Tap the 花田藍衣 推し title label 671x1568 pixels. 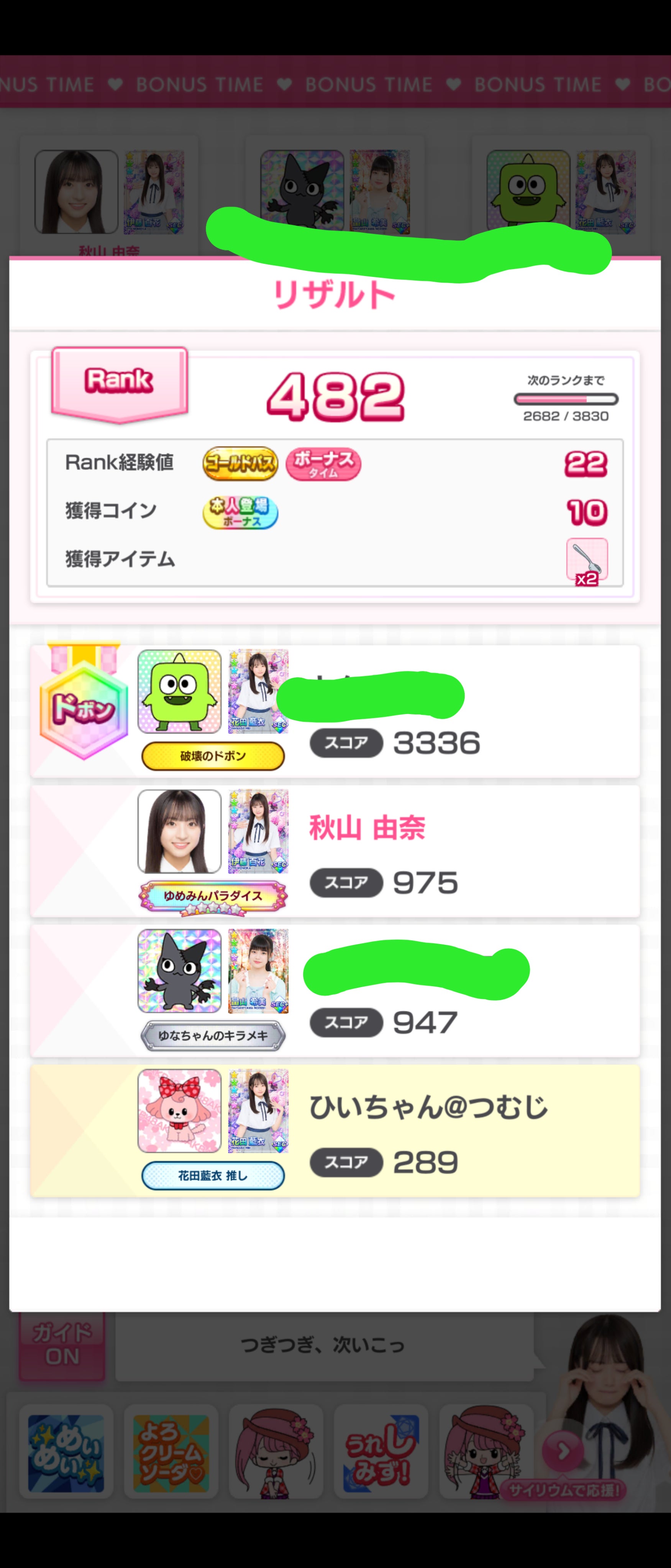tap(213, 1175)
